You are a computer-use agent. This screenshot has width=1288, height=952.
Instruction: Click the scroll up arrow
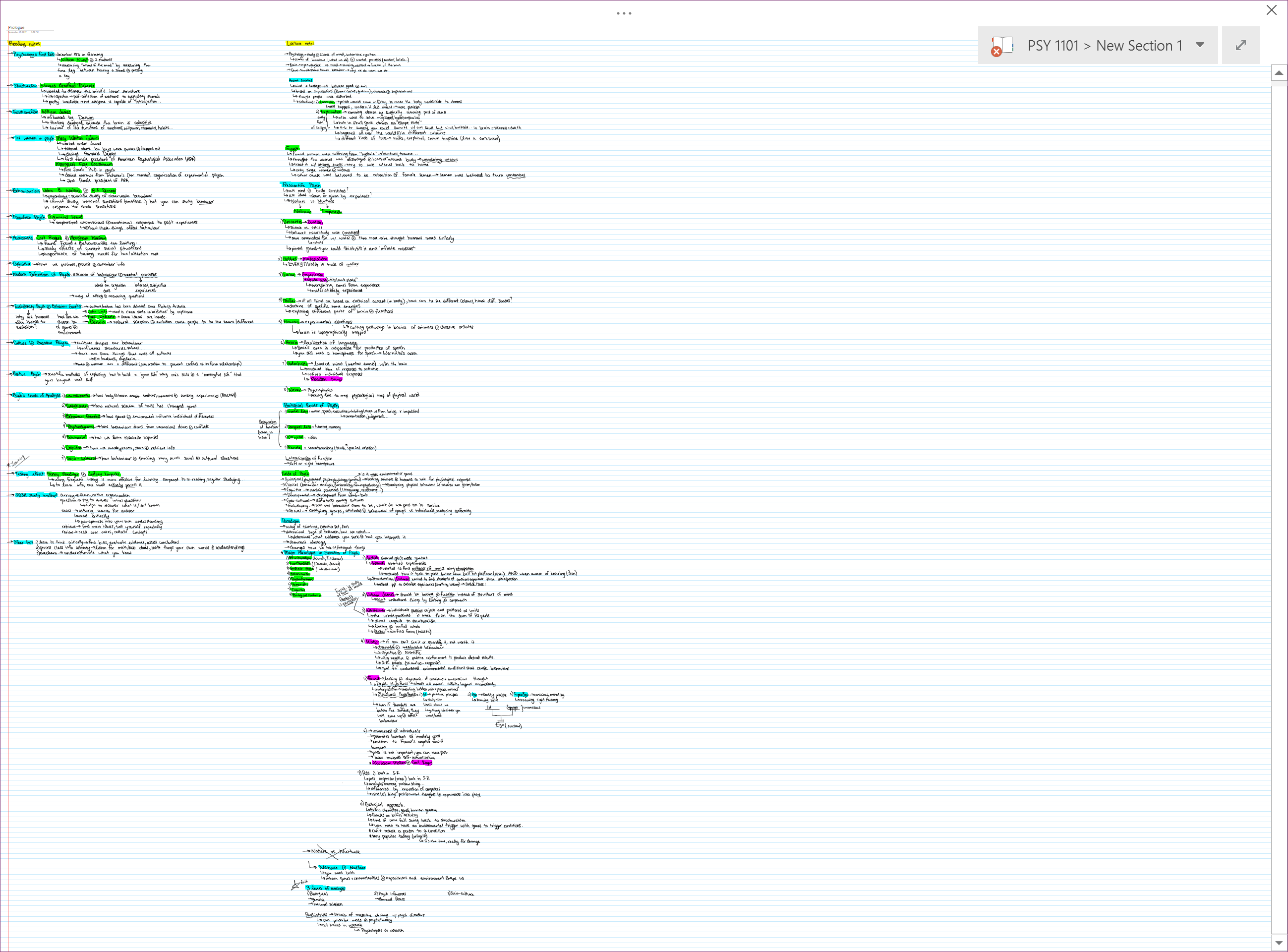click(1279, 72)
